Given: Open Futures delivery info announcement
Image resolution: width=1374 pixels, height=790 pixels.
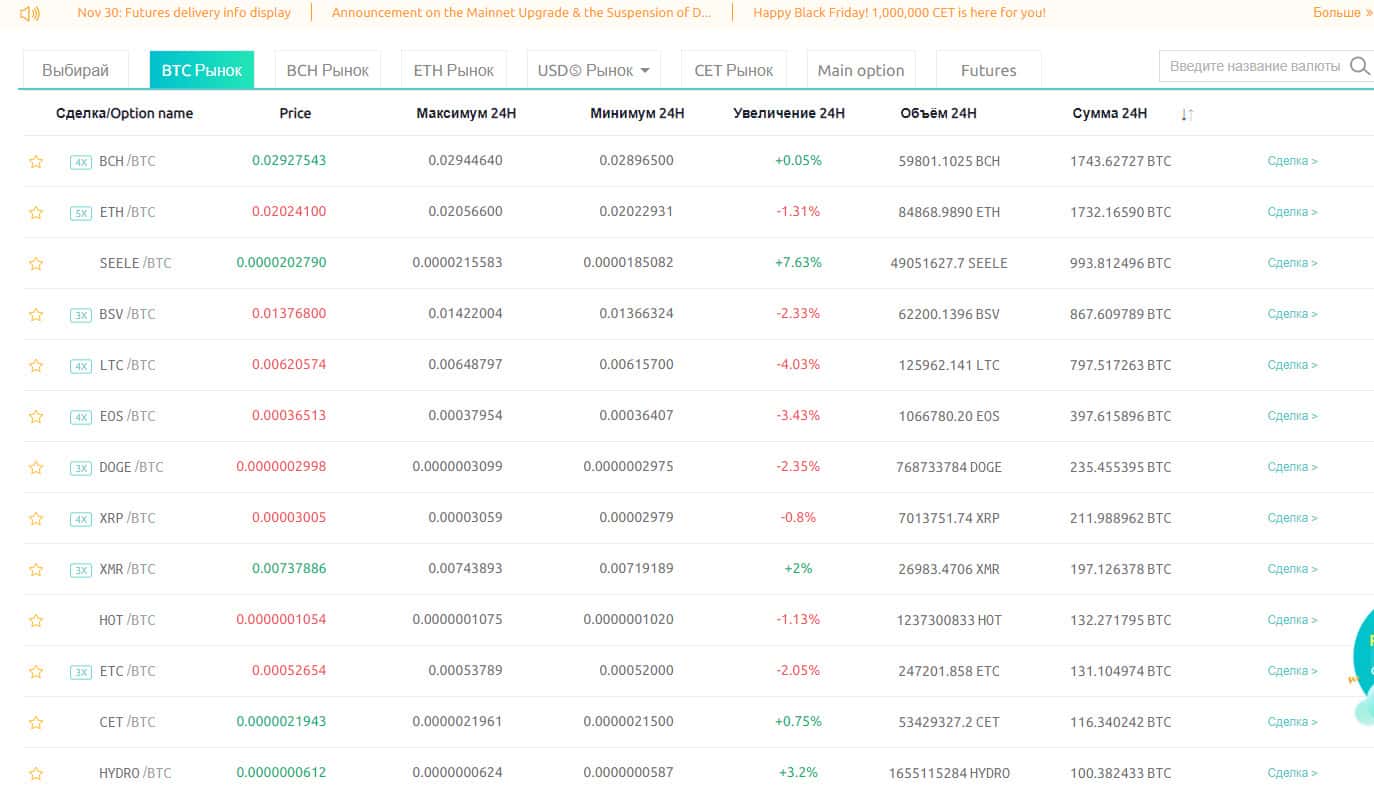Looking at the screenshot, I should (x=184, y=13).
